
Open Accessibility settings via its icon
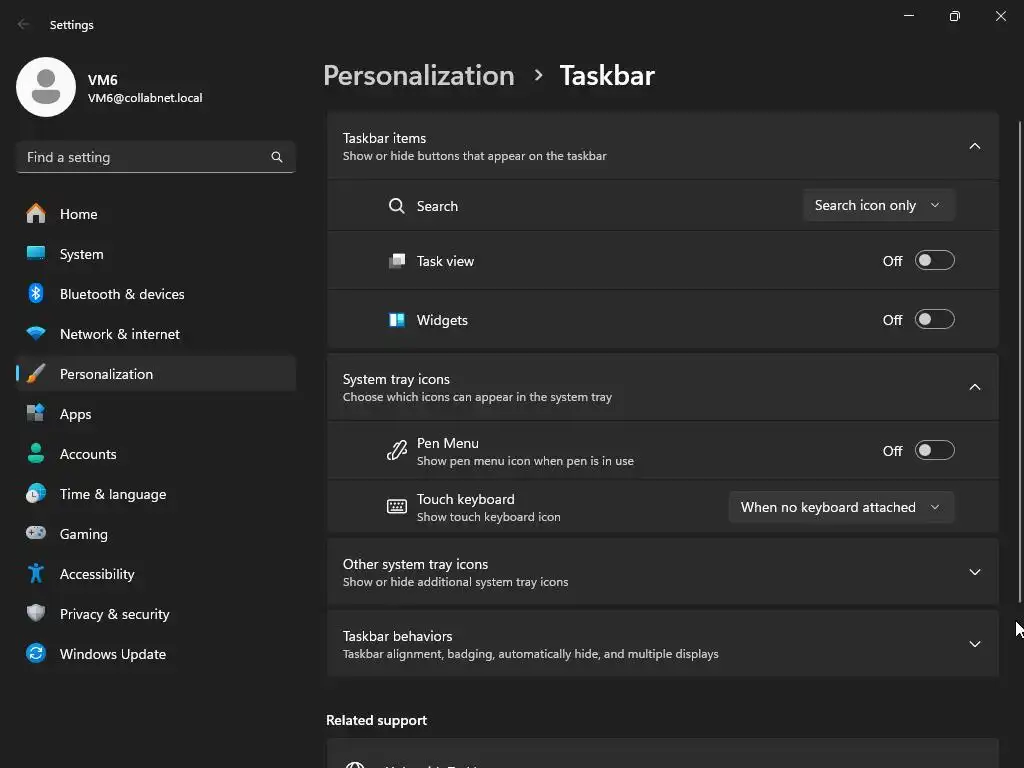click(36, 574)
